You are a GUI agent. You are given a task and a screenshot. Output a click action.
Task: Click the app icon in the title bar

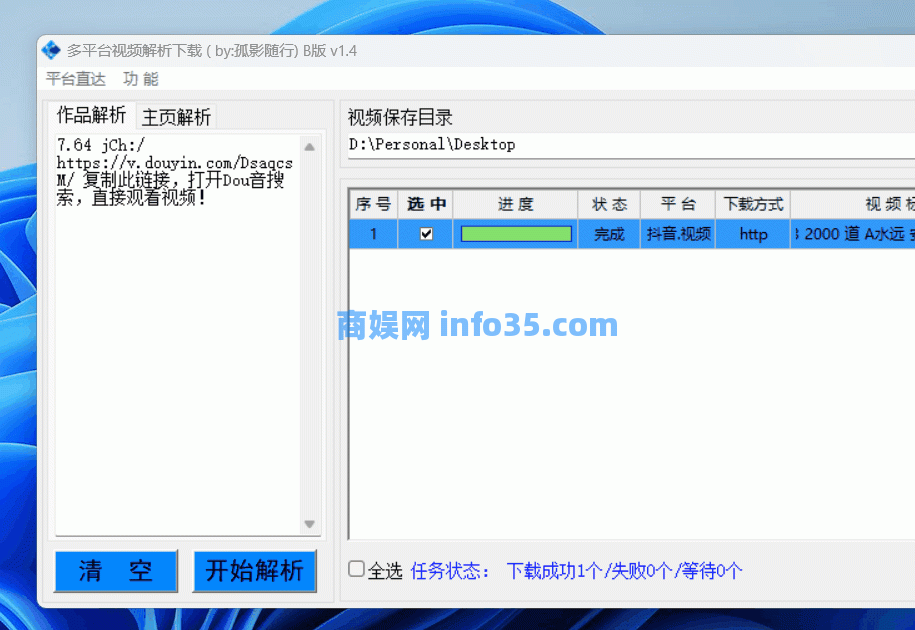[50, 49]
